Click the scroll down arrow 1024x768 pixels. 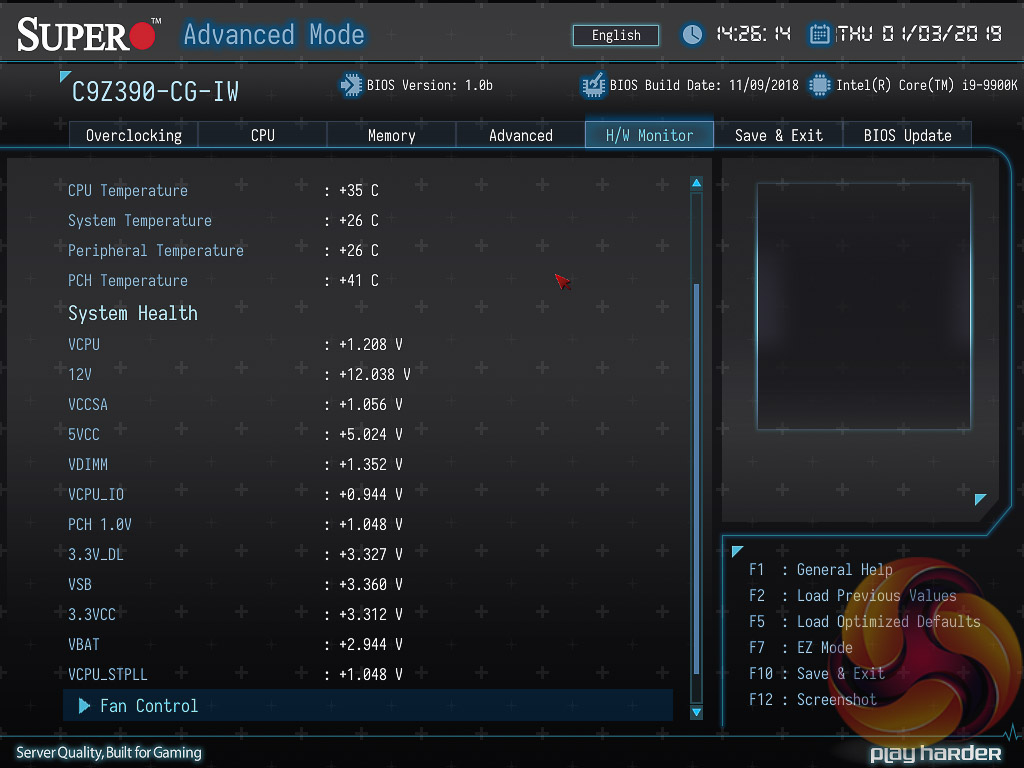[696, 712]
